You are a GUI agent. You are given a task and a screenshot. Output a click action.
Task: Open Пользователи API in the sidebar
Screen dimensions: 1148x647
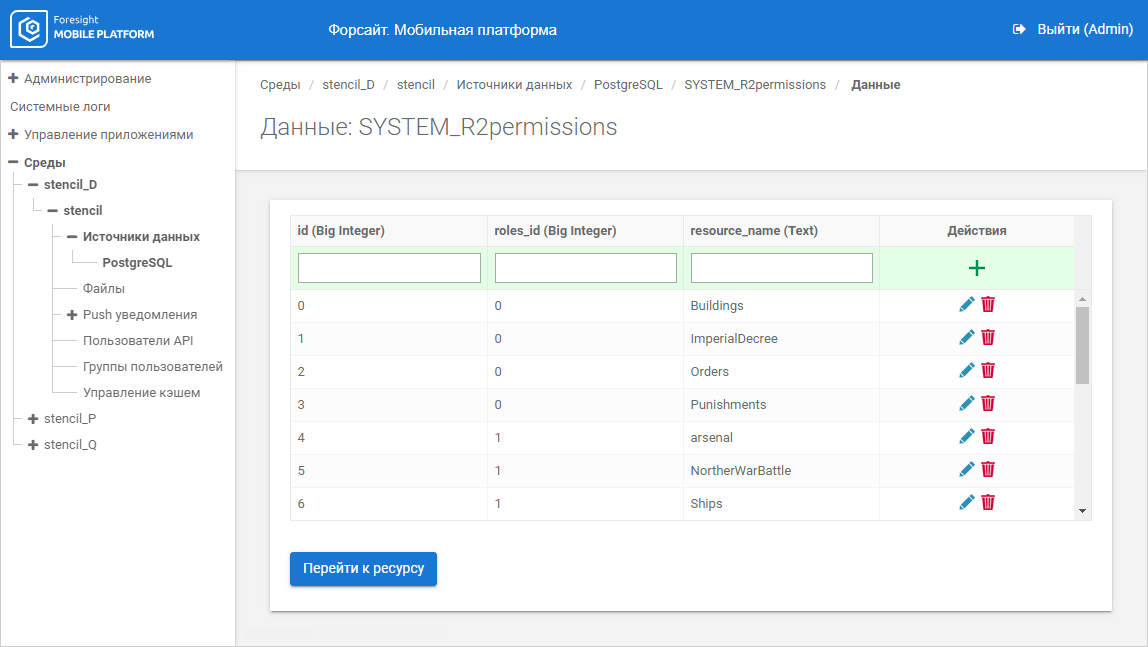[138, 341]
